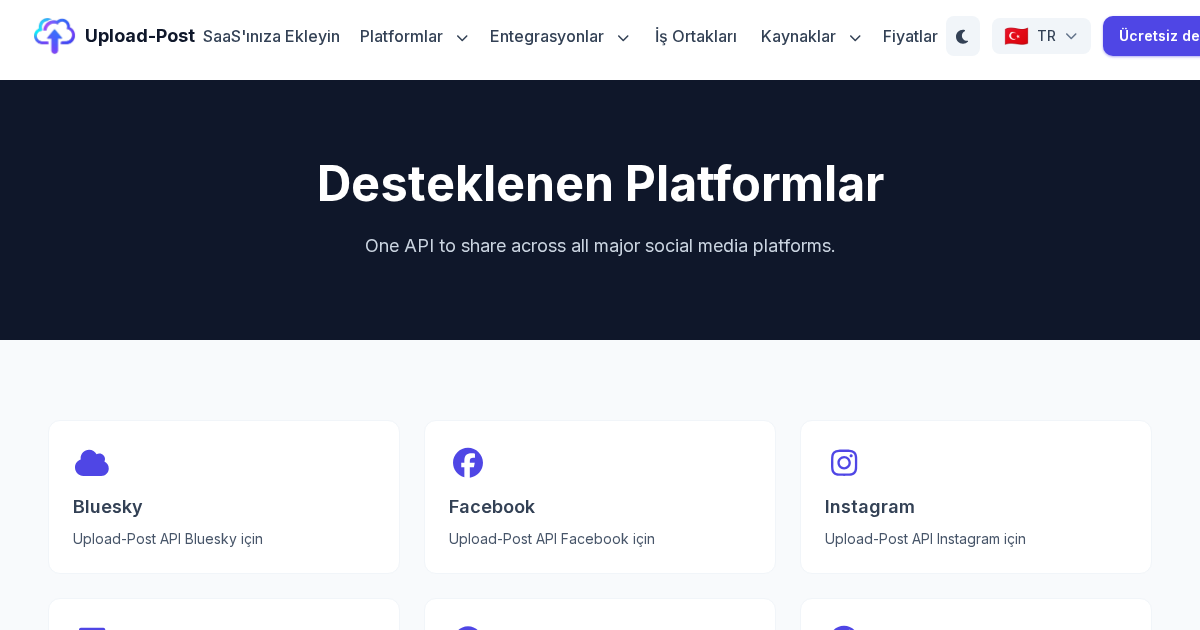Viewport: 1200px width, 630px height.
Task: Open the Facebook card title
Action: pos(492,506)
